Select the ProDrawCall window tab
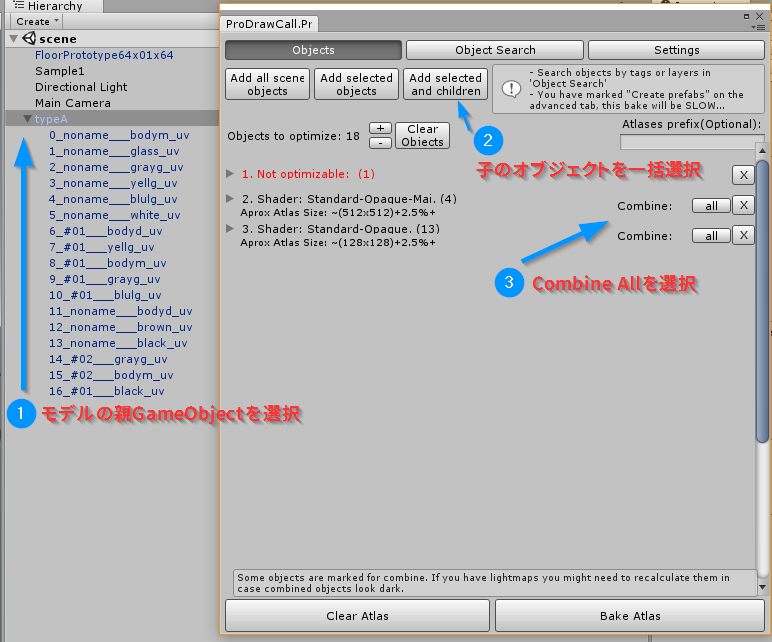The width and height of the screenshot is (772, 642). [x=269, y=24]
